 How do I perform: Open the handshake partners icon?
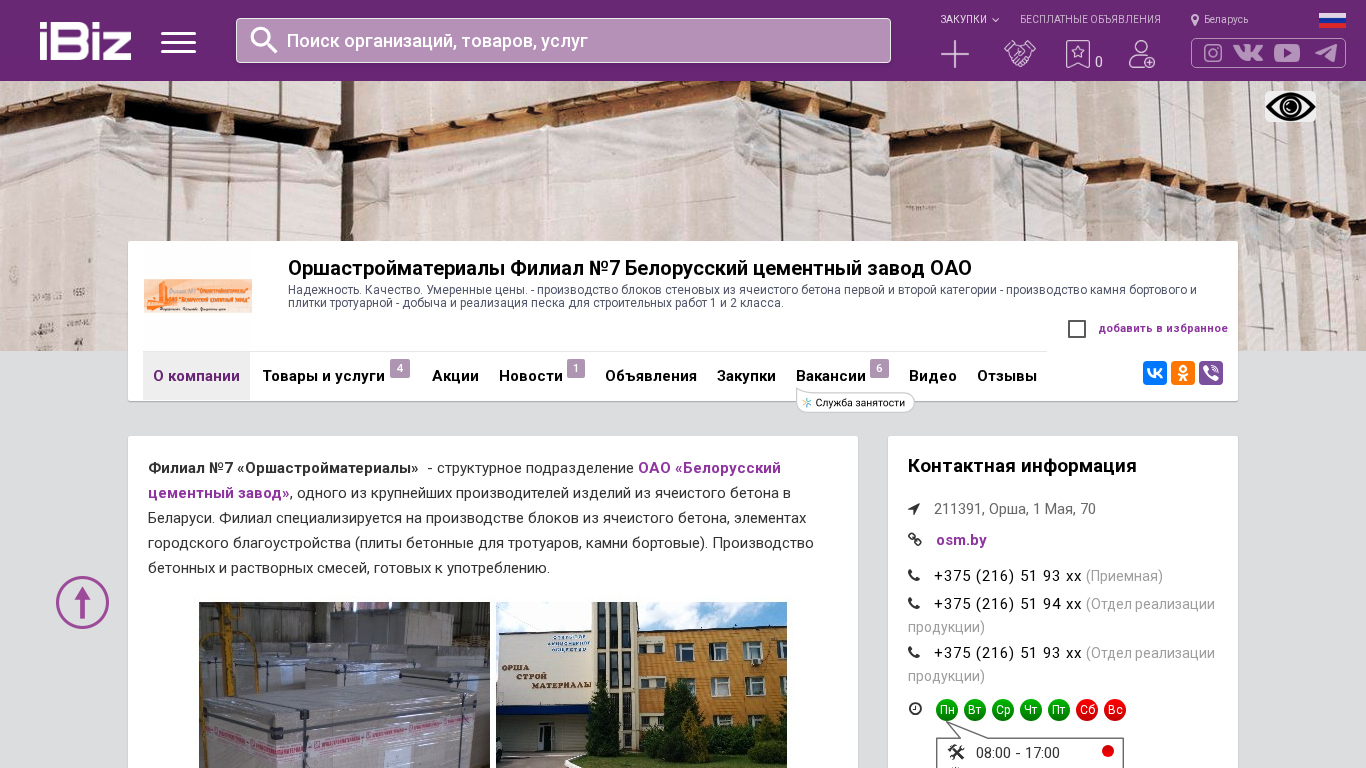1020,54
